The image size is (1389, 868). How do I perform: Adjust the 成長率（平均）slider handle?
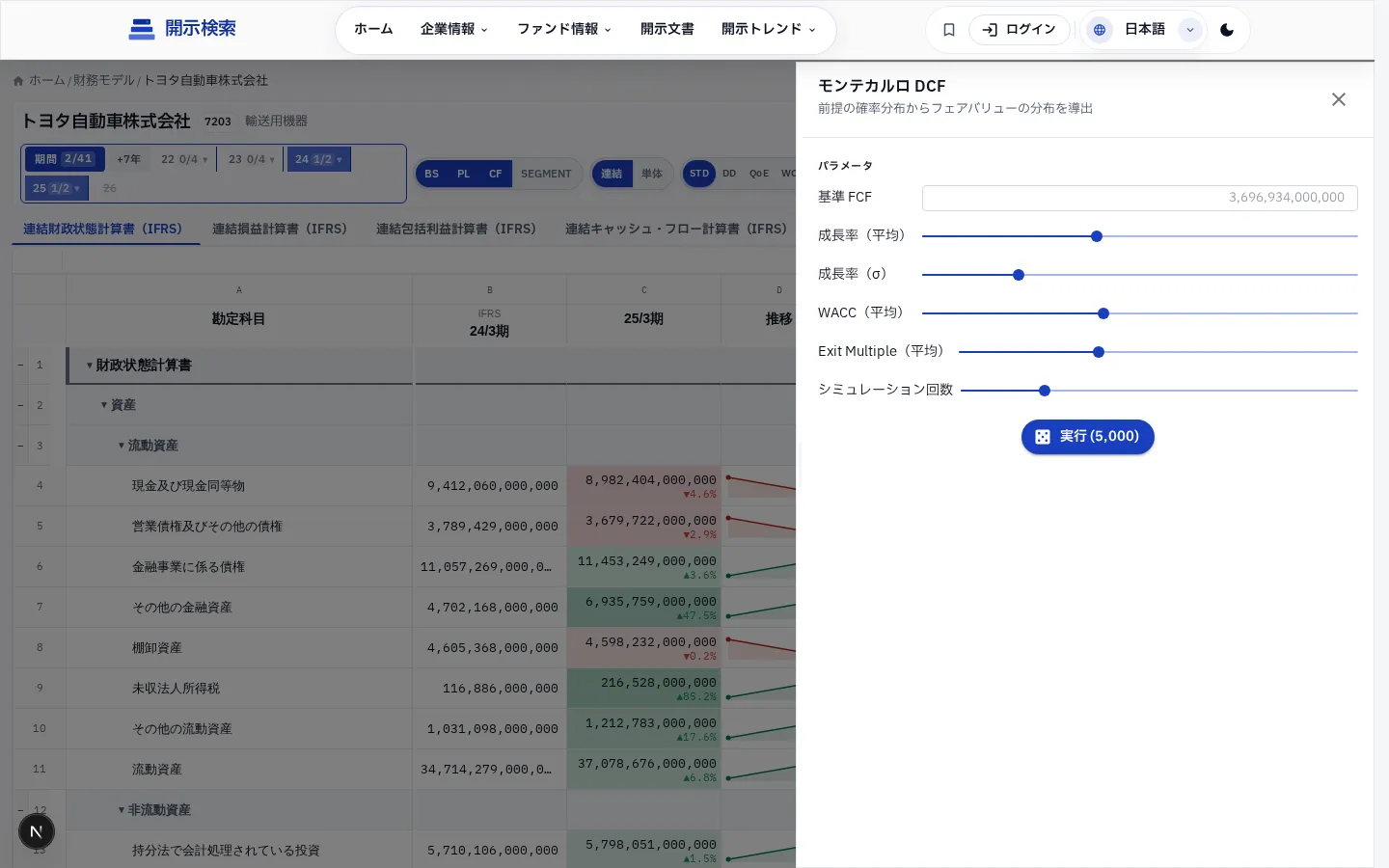click(1097, 236)
